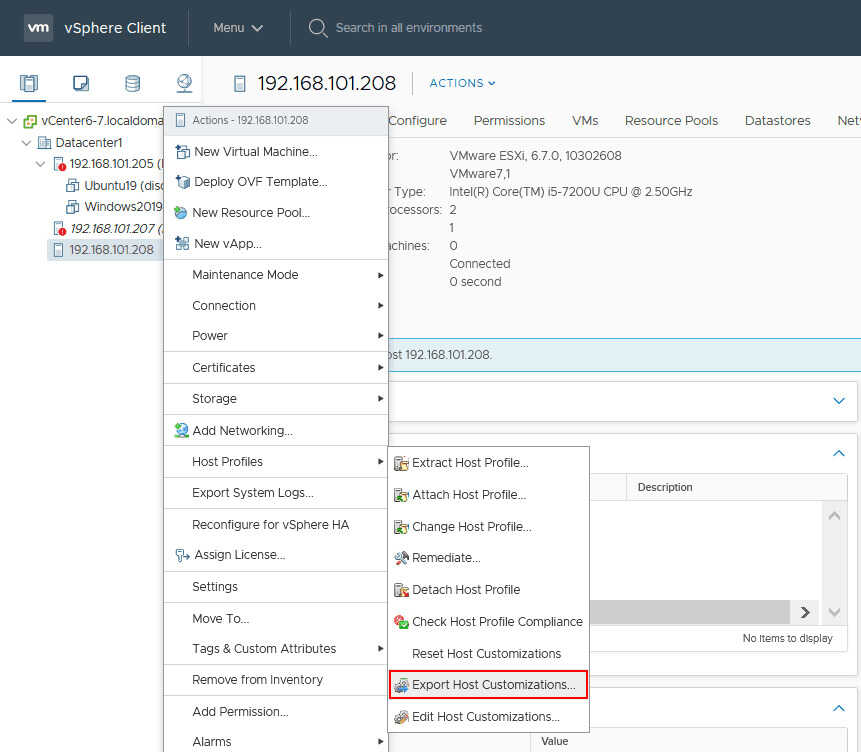Screen dimensions: 861x752
Task: Select Move To menu item
Action: pyautogui.click(x=276, y=619)
